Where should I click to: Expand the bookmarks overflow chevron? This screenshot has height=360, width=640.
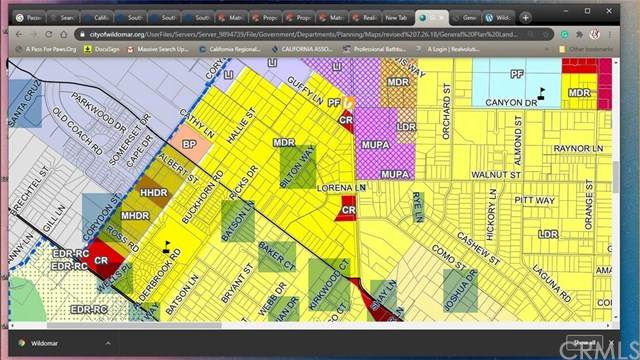pos(547,49)
